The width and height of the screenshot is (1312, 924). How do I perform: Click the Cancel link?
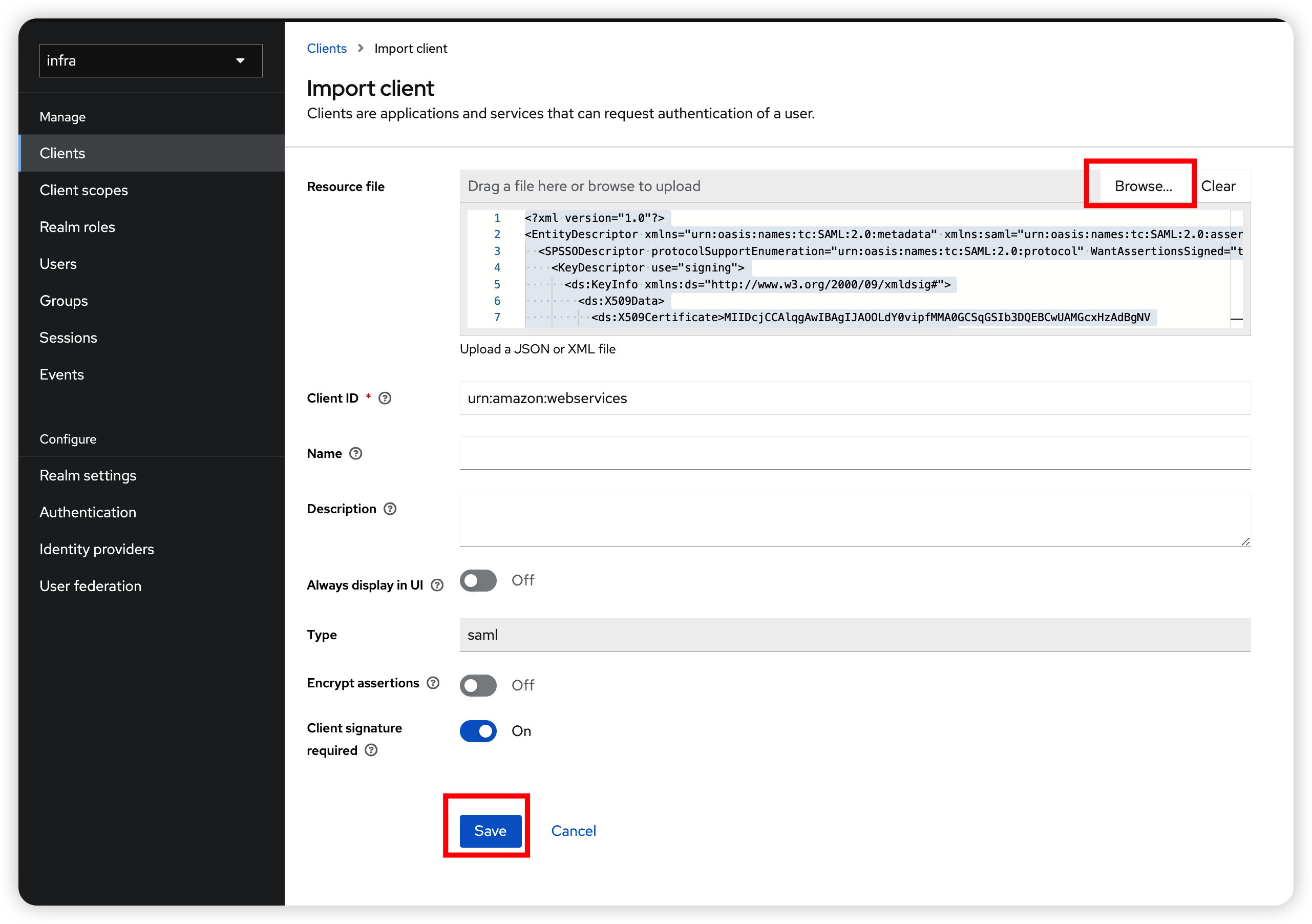(x=573, y=831)
